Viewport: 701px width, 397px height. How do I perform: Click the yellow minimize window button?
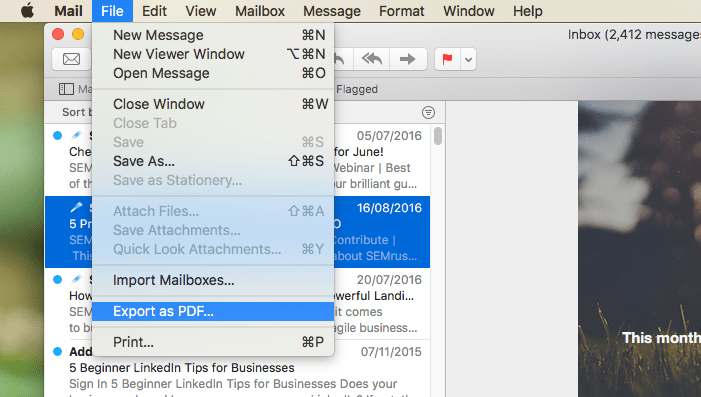(x=78, y=34)
